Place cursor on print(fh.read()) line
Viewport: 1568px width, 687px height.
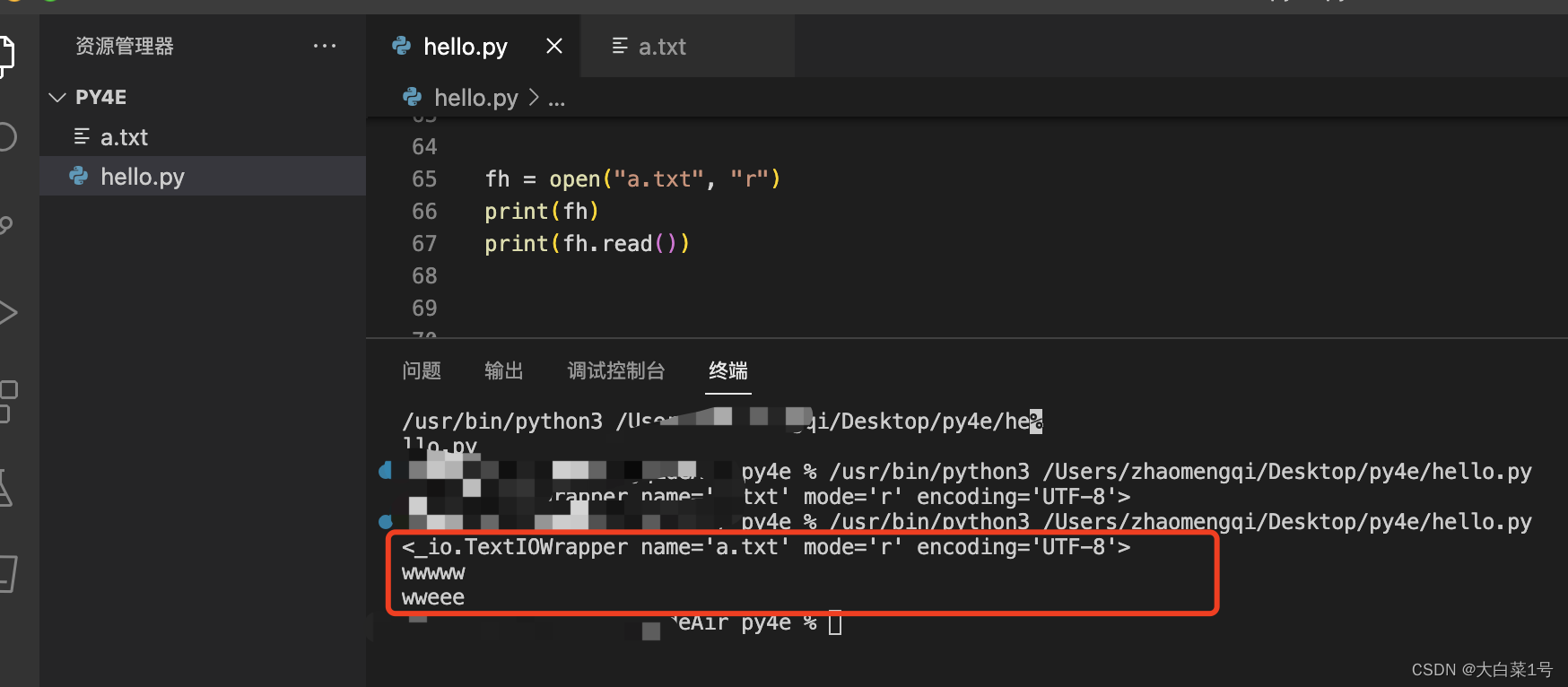[x=587, y=244]
